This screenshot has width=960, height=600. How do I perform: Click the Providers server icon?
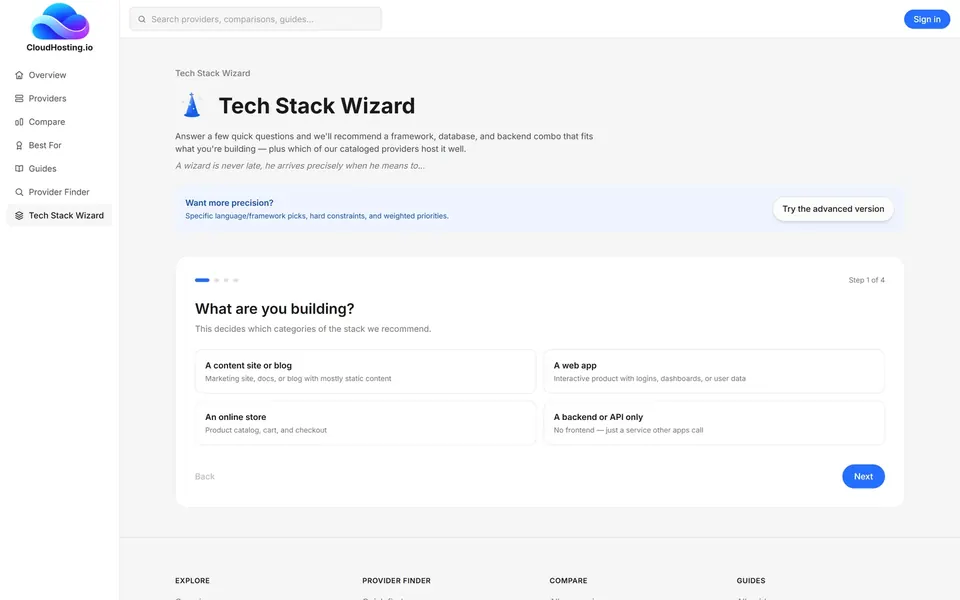coord(19,98)
